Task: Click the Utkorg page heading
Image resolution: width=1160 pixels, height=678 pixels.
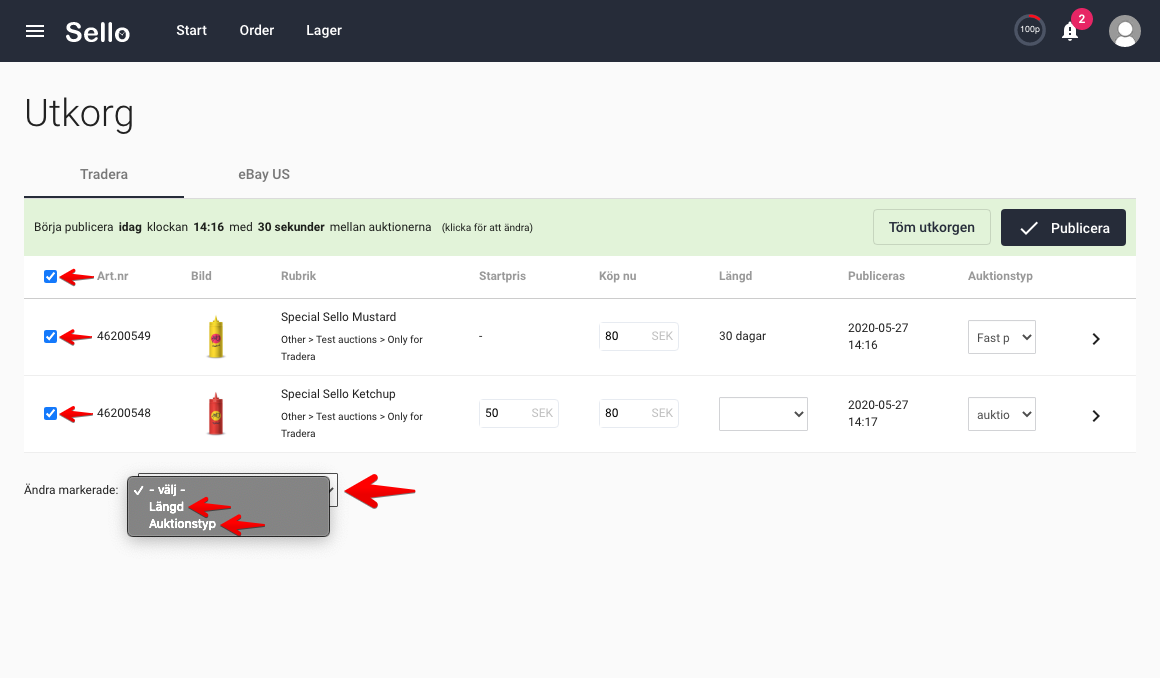Action: pyautogui.click(x=79, y=114)
